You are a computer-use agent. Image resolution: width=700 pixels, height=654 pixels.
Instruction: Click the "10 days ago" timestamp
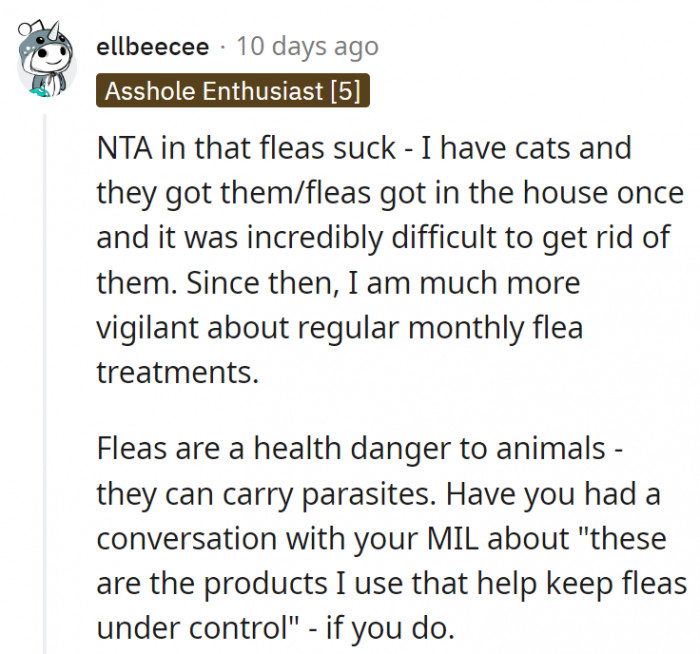coord(307,46)
